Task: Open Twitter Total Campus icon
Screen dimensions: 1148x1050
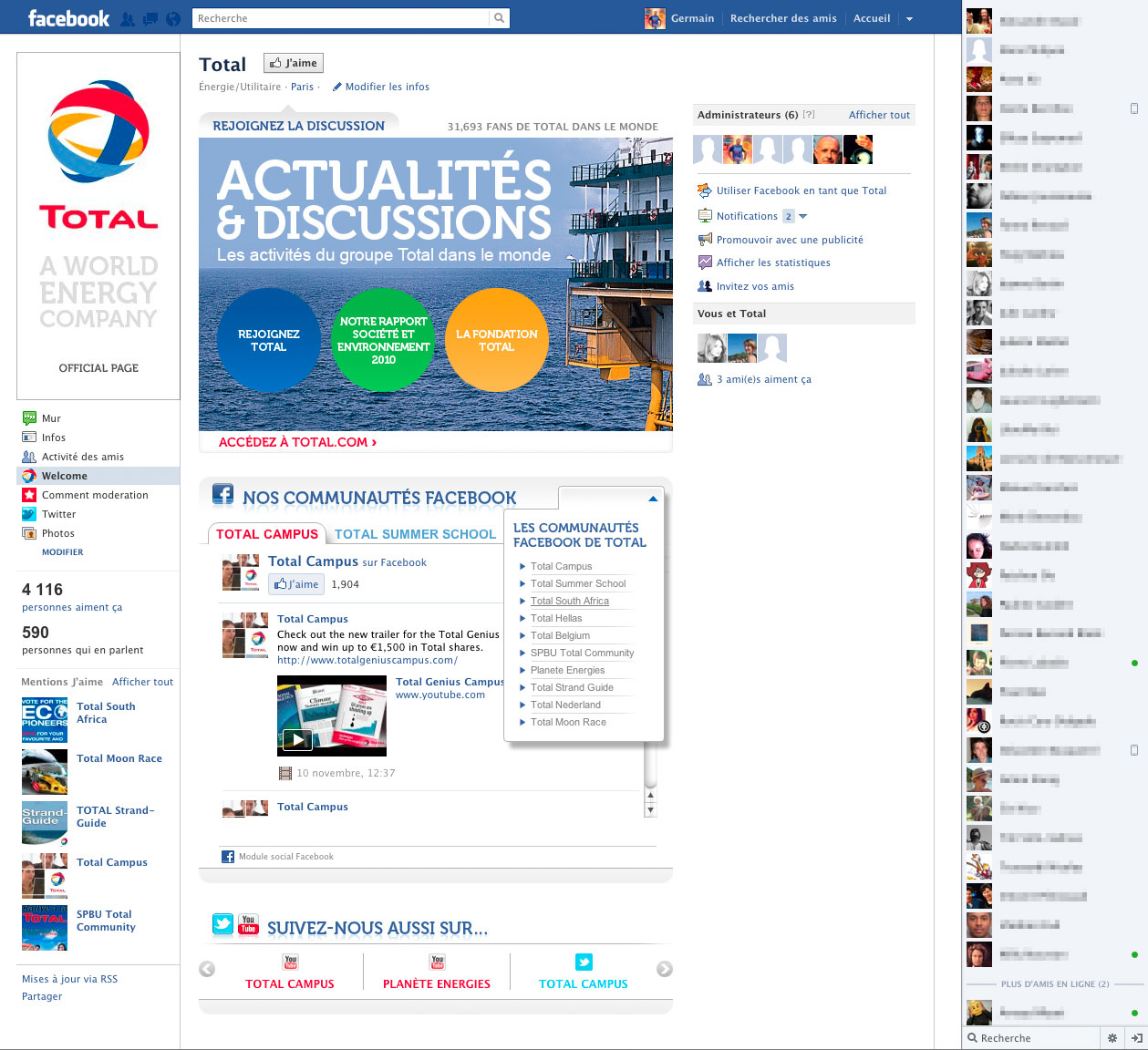Action: click(584, 962)
